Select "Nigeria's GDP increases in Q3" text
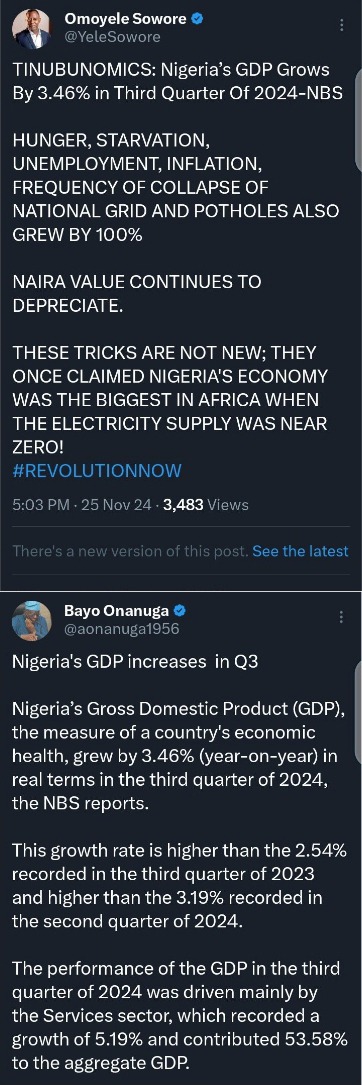The height and width of the screenshot is (1085, 362). coord(135,662)
